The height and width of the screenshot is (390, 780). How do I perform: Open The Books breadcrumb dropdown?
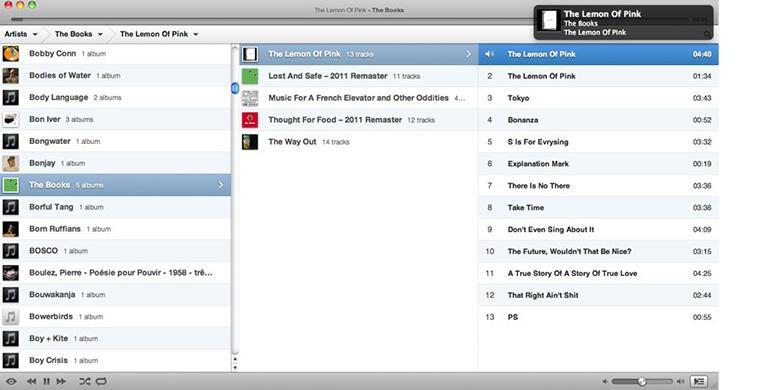pos(79,34)
